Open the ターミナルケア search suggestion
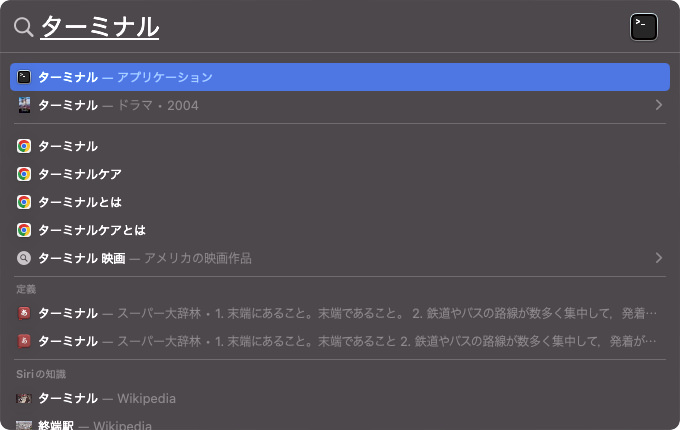680x430 pixels. 340,174
